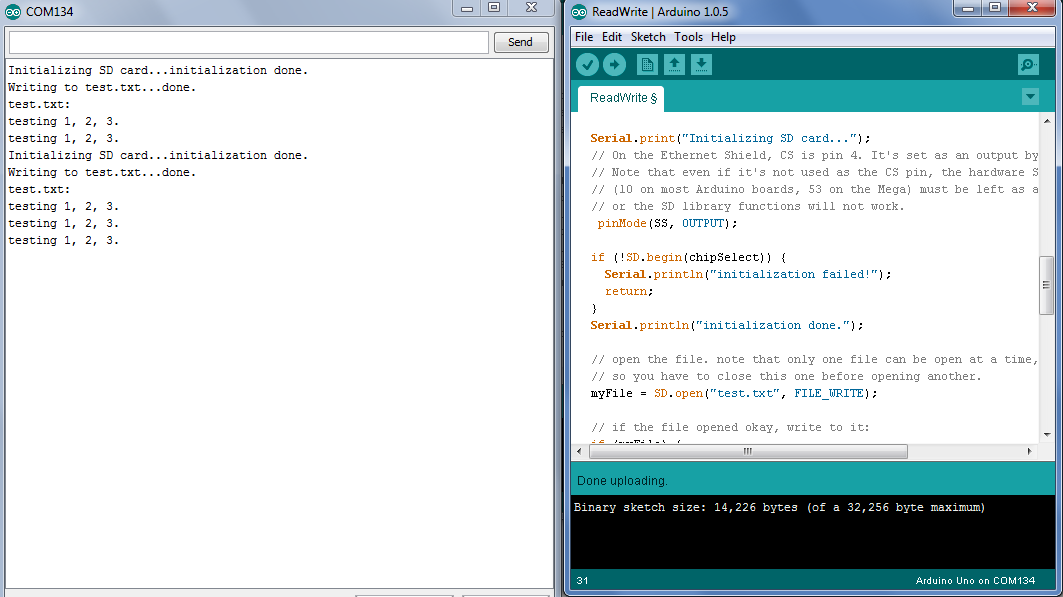Click the 'Initializing SD card...' Serial.print line
This screenshot has width=1063, height=597.
(730, 138)
